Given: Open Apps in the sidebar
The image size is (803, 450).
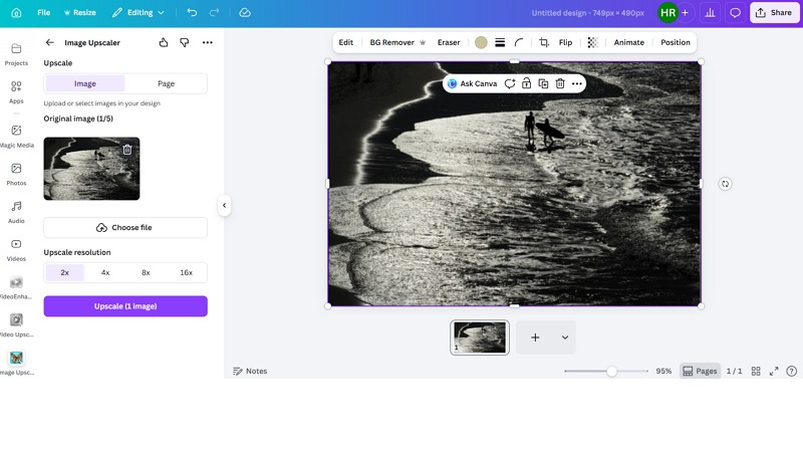Looking at the screenshot, I should pyautogui.click(x=16, y=92).
